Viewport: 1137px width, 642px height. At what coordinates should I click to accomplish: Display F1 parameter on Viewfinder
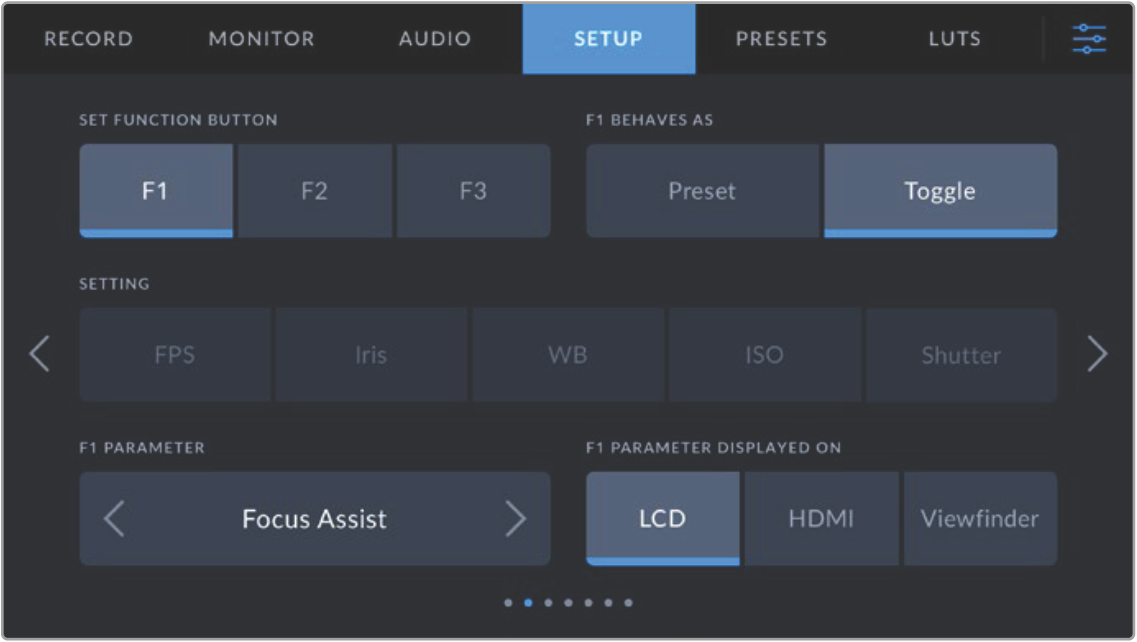point(980,518)
